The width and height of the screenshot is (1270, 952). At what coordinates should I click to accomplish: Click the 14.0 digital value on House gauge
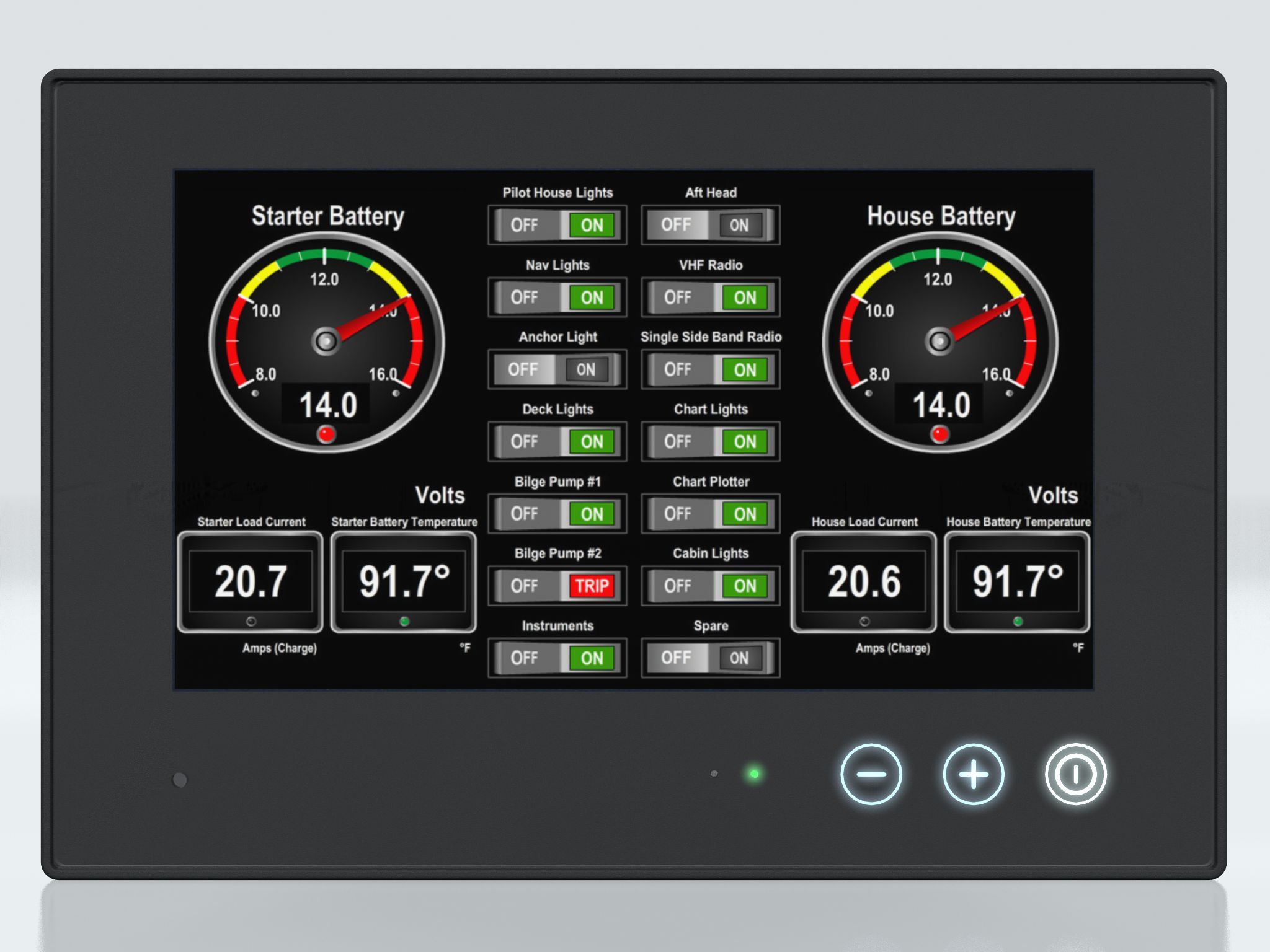pos(940,405)
